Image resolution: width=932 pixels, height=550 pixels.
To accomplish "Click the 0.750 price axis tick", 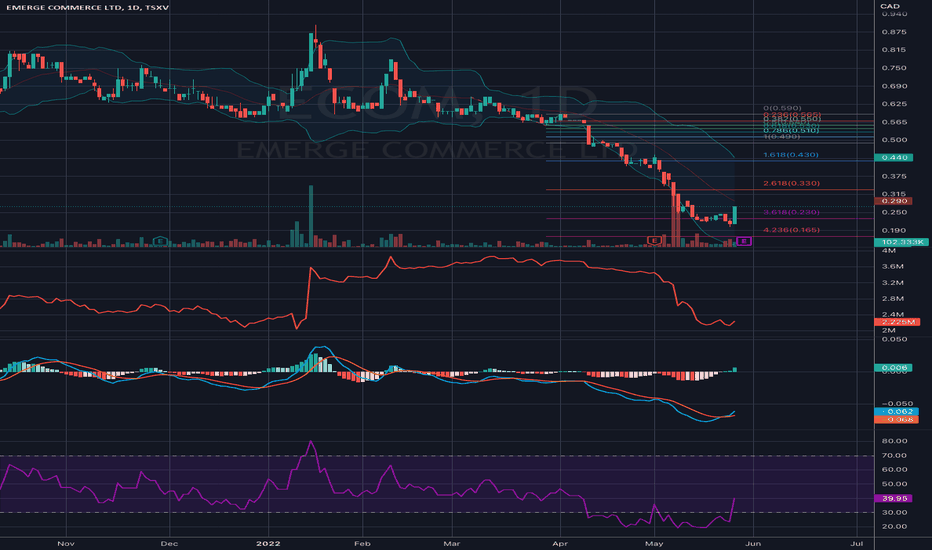I will coord(895,68).
